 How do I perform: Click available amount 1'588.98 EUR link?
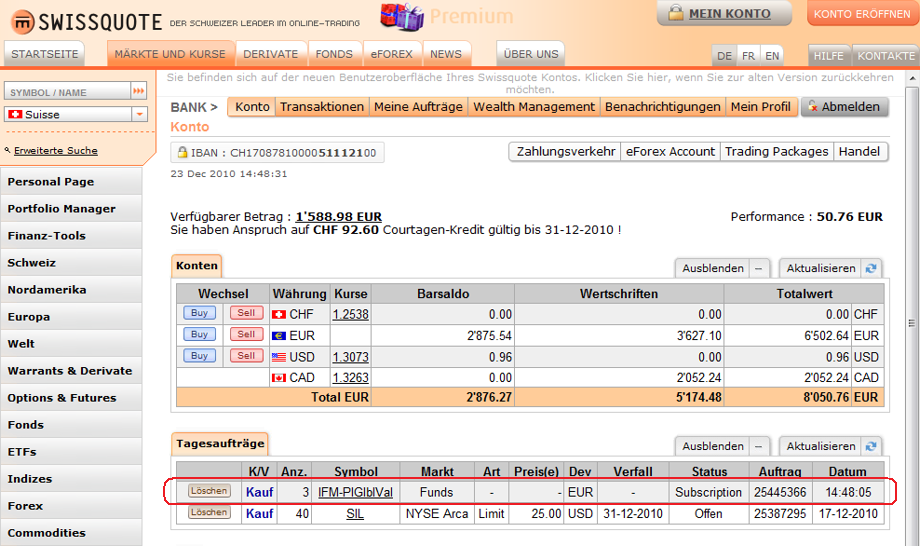tap(339, 217)
